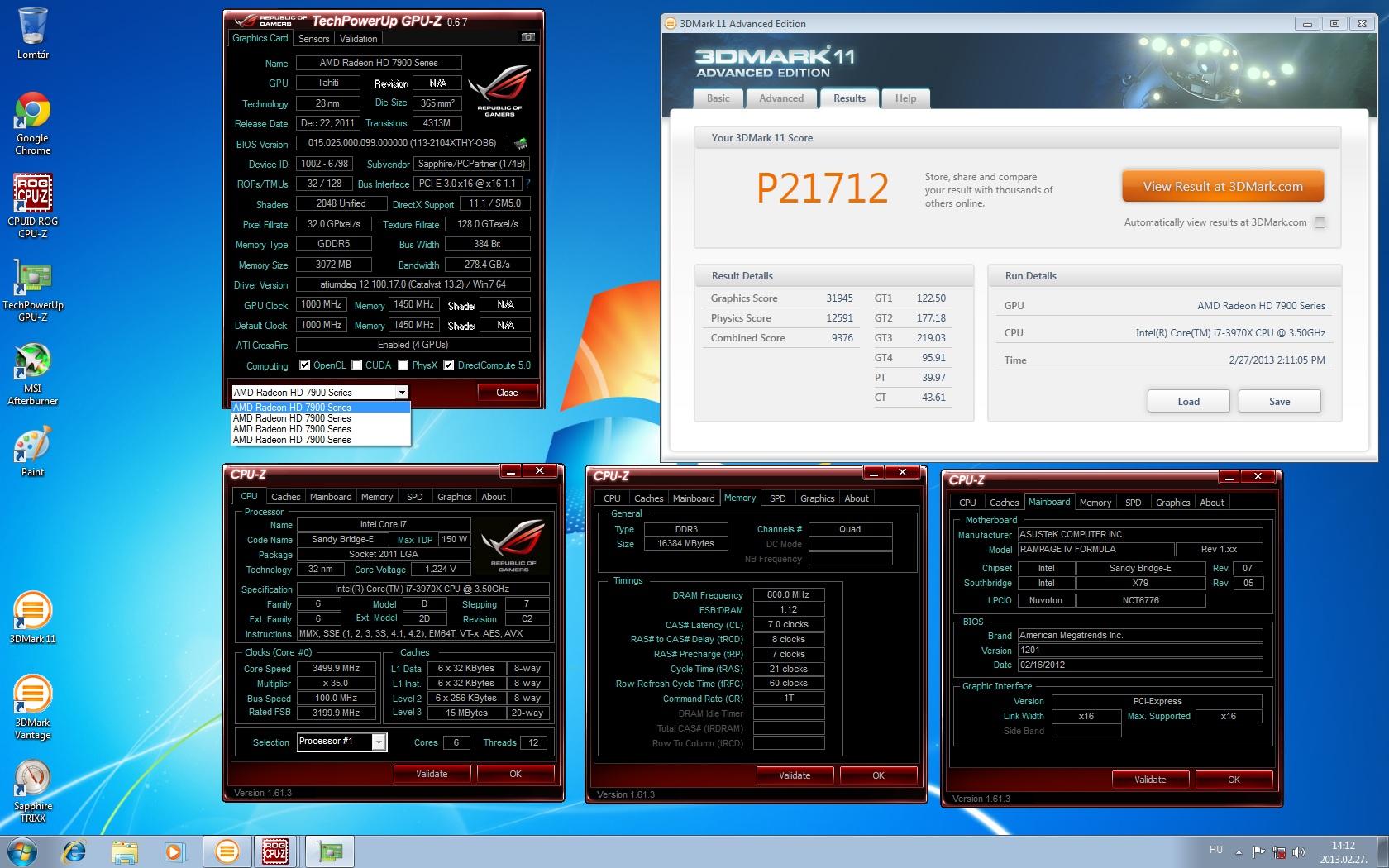Open Windows Media Player from the taskbar
Image resolution: width=1389 pixels, height=868 pixels.
174,851
